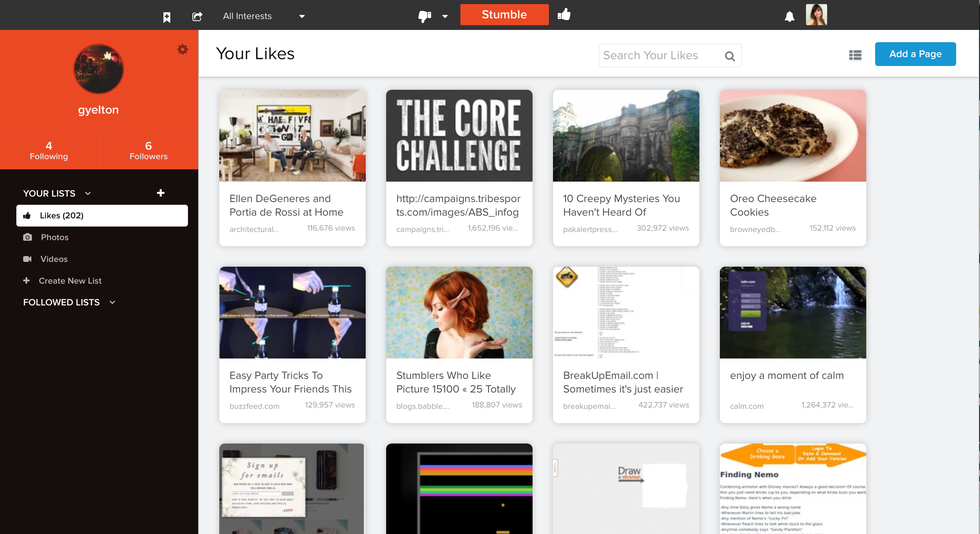Click Create New List link
This screenshot has height=534, width=980.
pos(69,281)
